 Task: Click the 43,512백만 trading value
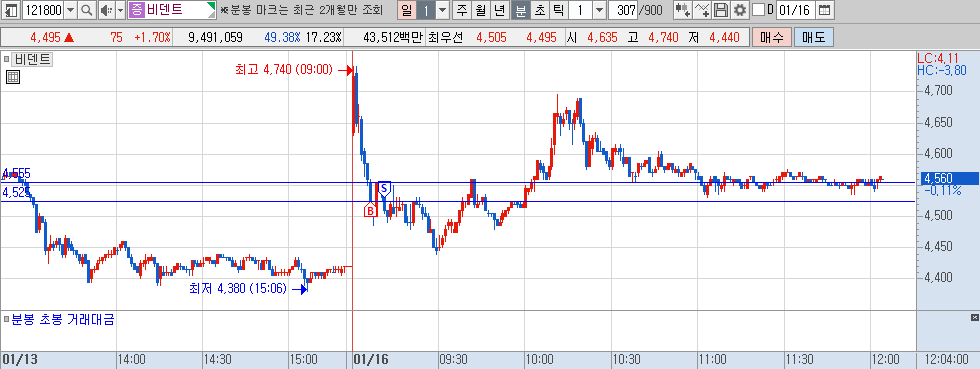(393, 38)
